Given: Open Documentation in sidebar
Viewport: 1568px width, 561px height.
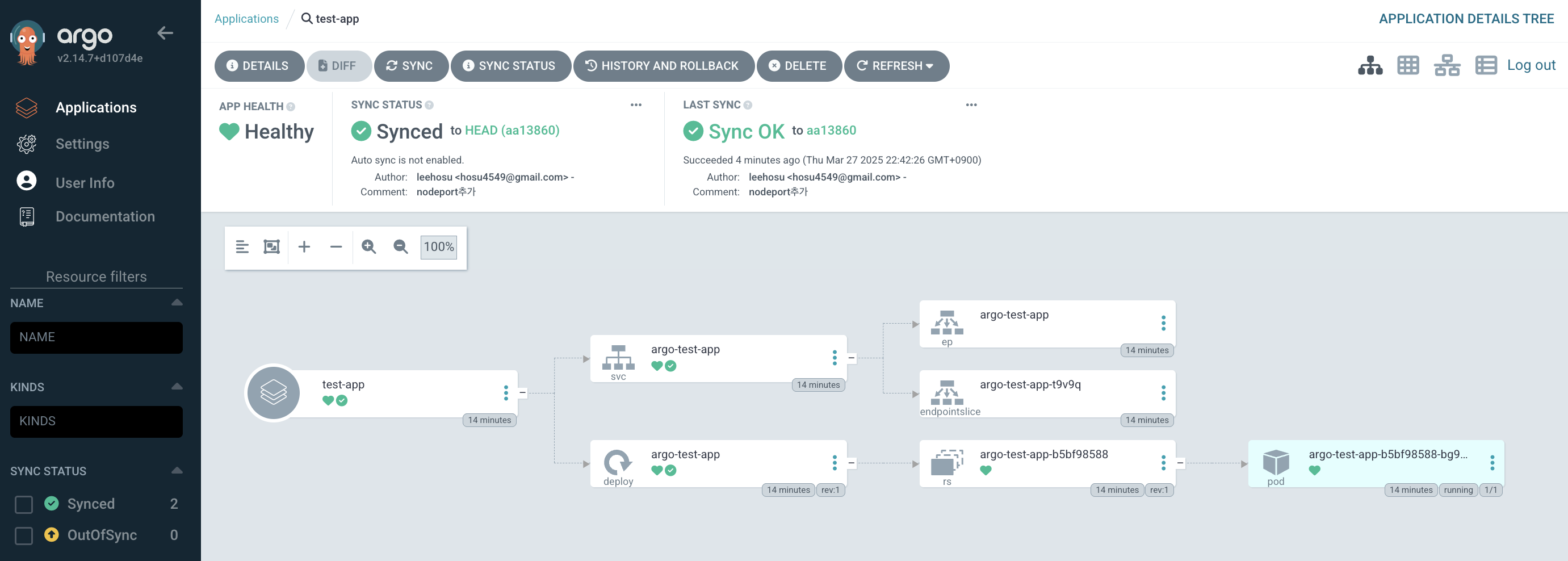Looking at the screenshot, I should pyautogui.click(x=104, y=216).
